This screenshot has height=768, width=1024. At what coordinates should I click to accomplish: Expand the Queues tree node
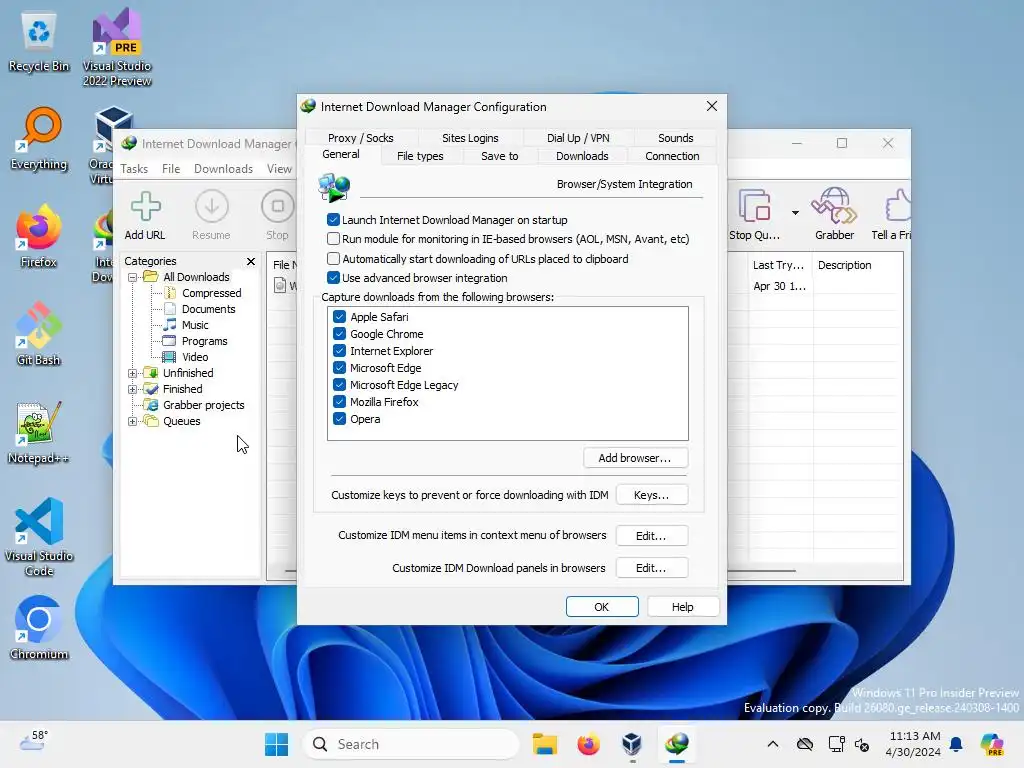[133, 421]
